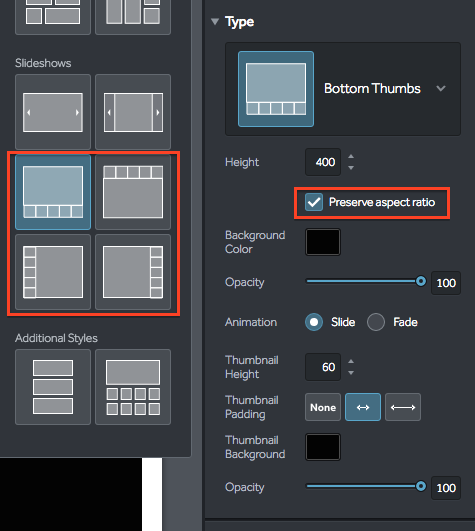Choose the right thumbnails slideshow layout
475x531 pixels.
tap(133, 272)
